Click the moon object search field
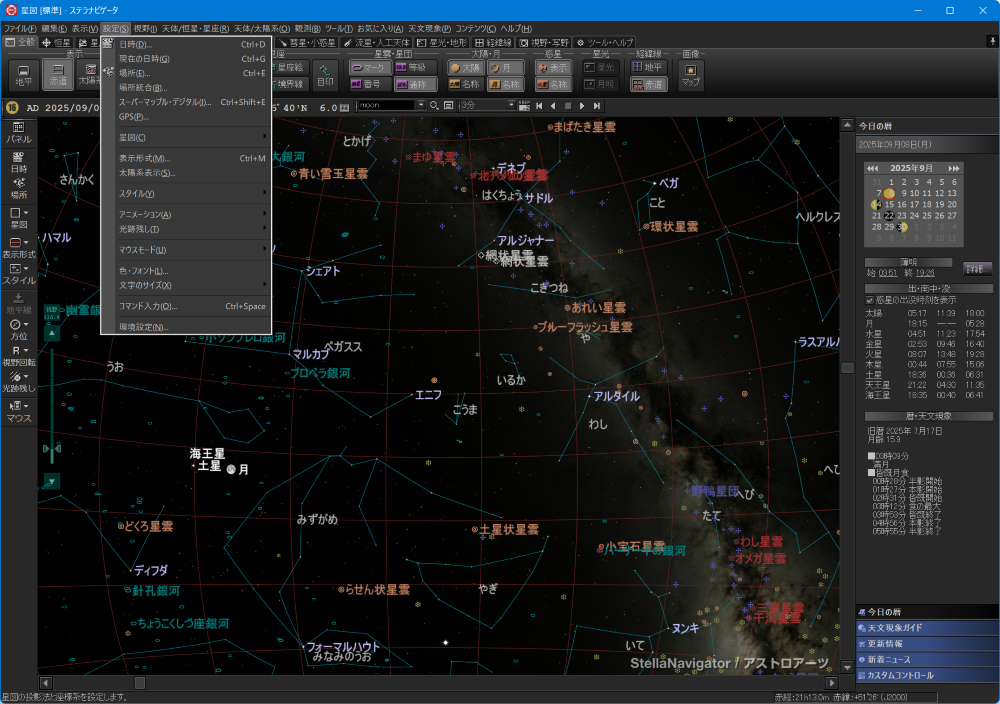The height and width of the screenshot is (704, 1000). point(385,105)
